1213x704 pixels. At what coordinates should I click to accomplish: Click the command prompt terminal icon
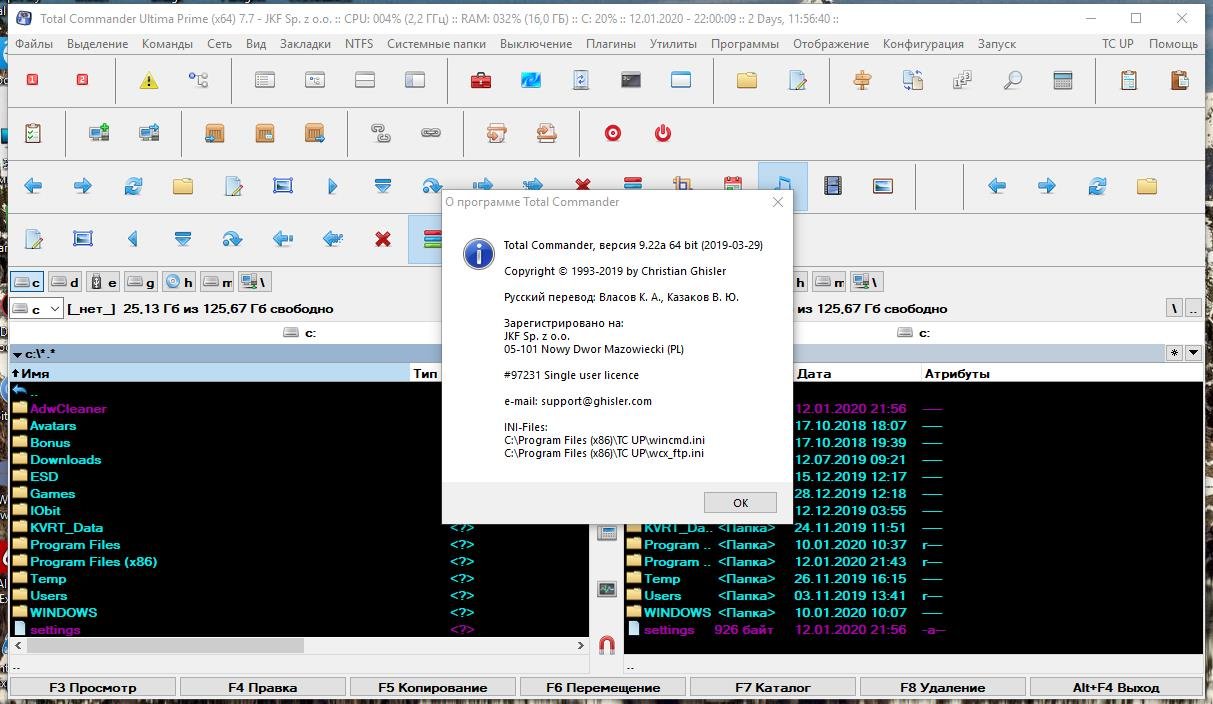(x=630, y=81)
